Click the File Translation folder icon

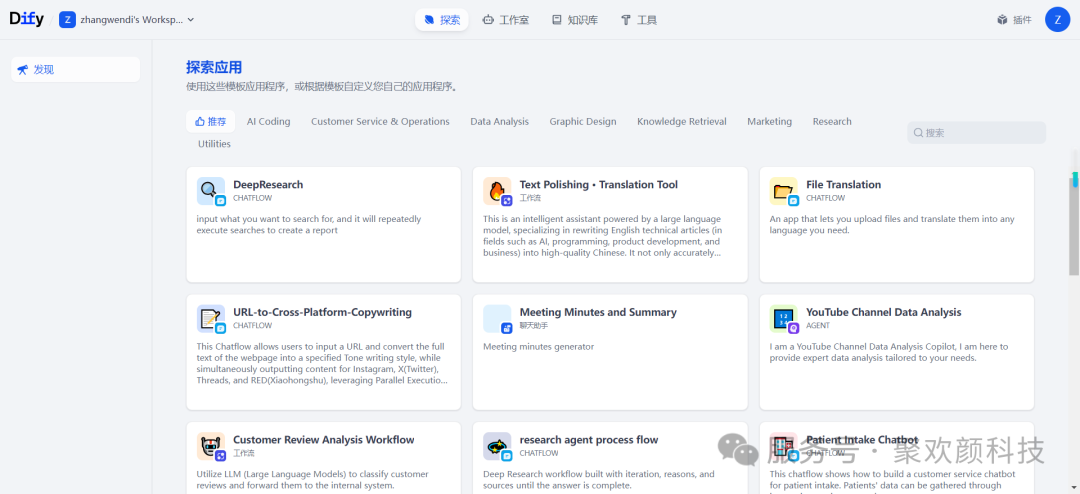784,191
